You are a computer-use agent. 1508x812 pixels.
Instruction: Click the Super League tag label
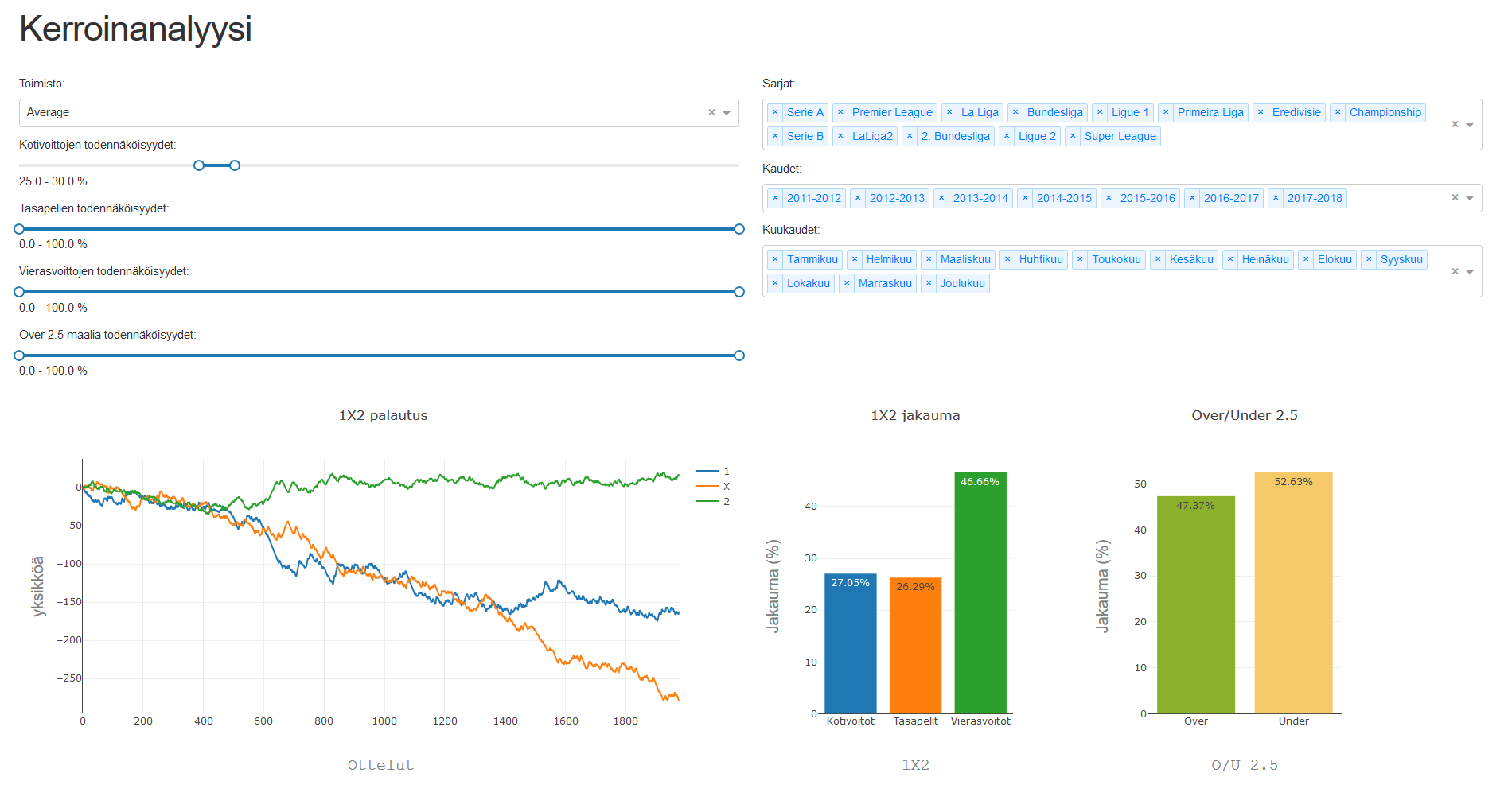1120,137
